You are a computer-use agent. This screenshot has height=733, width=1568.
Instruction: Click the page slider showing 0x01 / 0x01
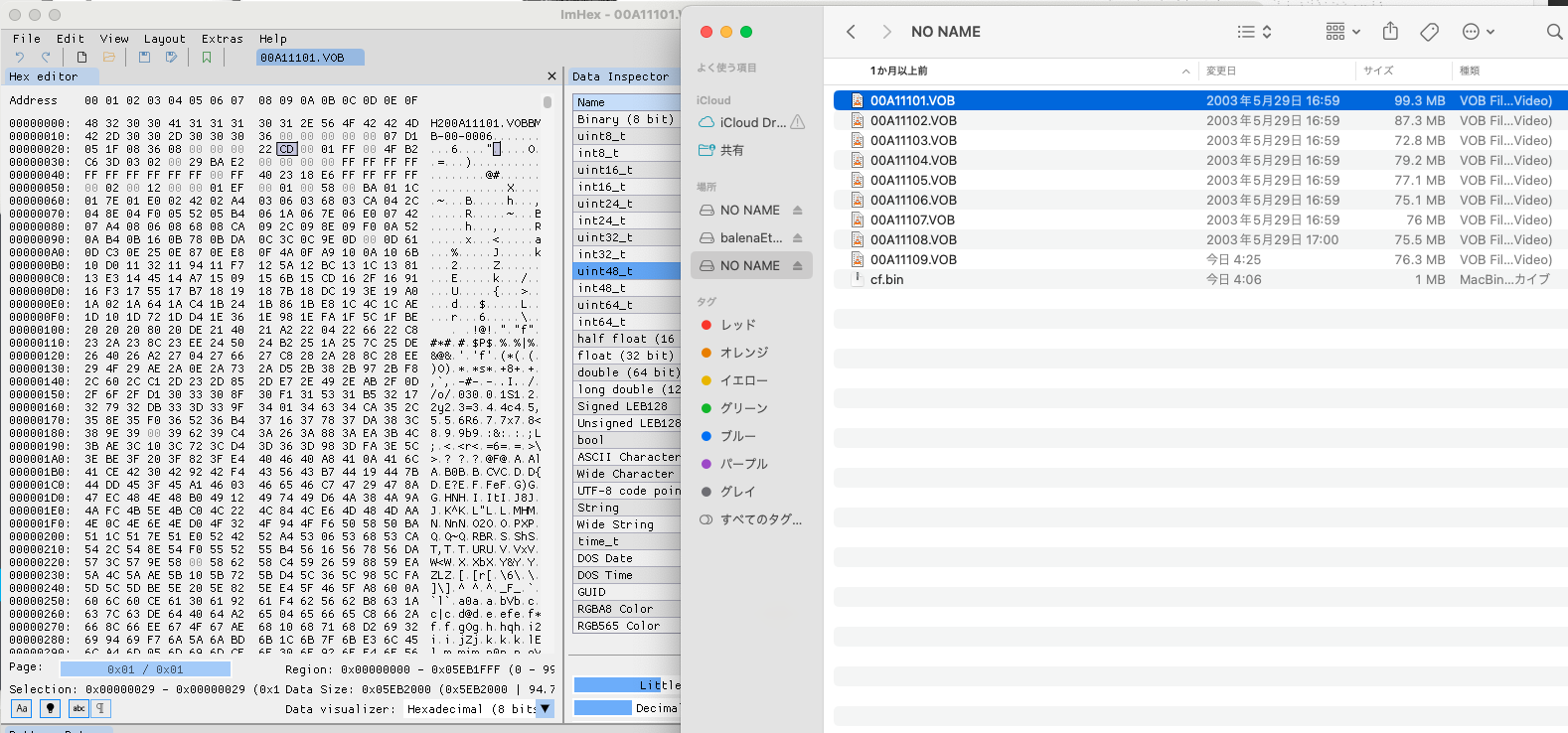click(145, 669)
